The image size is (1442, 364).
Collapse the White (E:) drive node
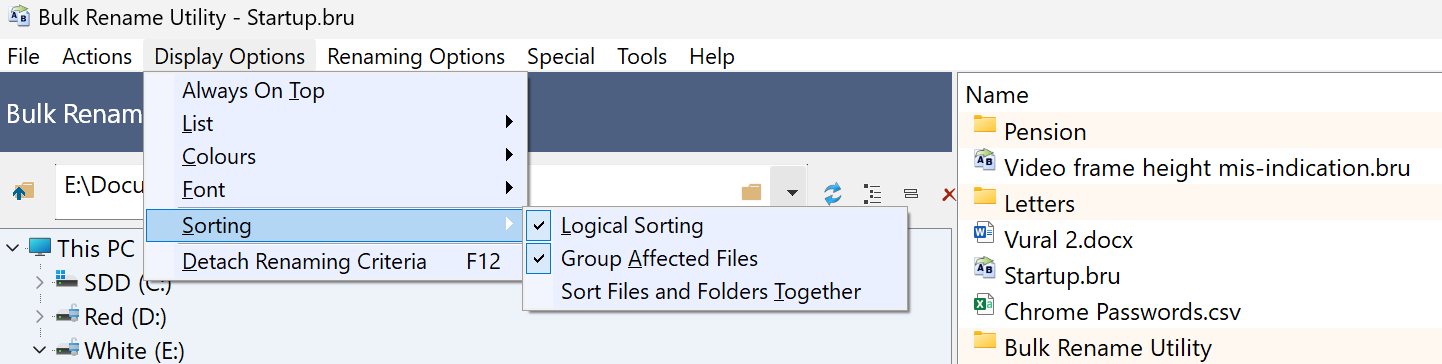tap(40, 350)
